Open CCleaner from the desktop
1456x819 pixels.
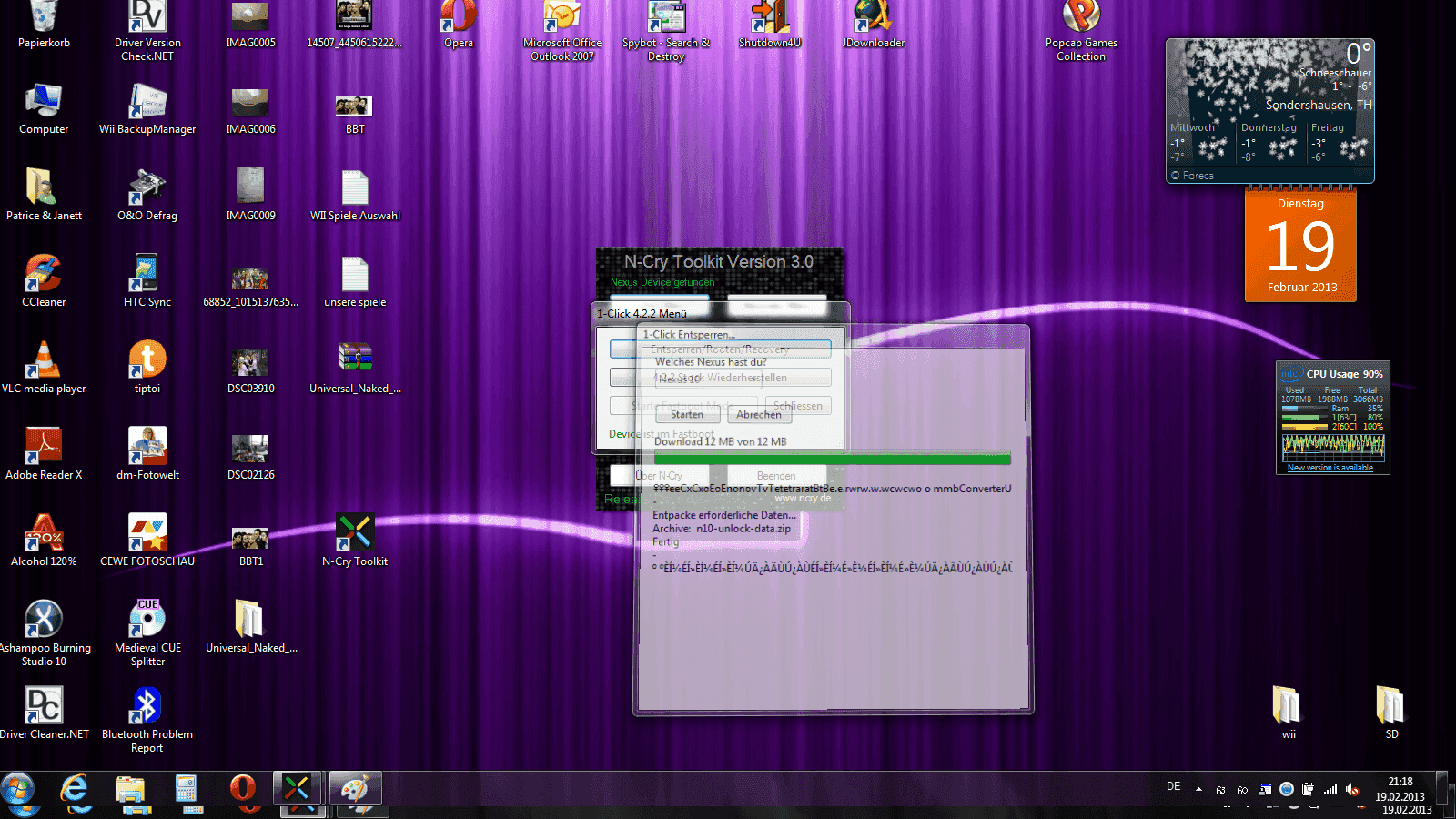(44, 273)
